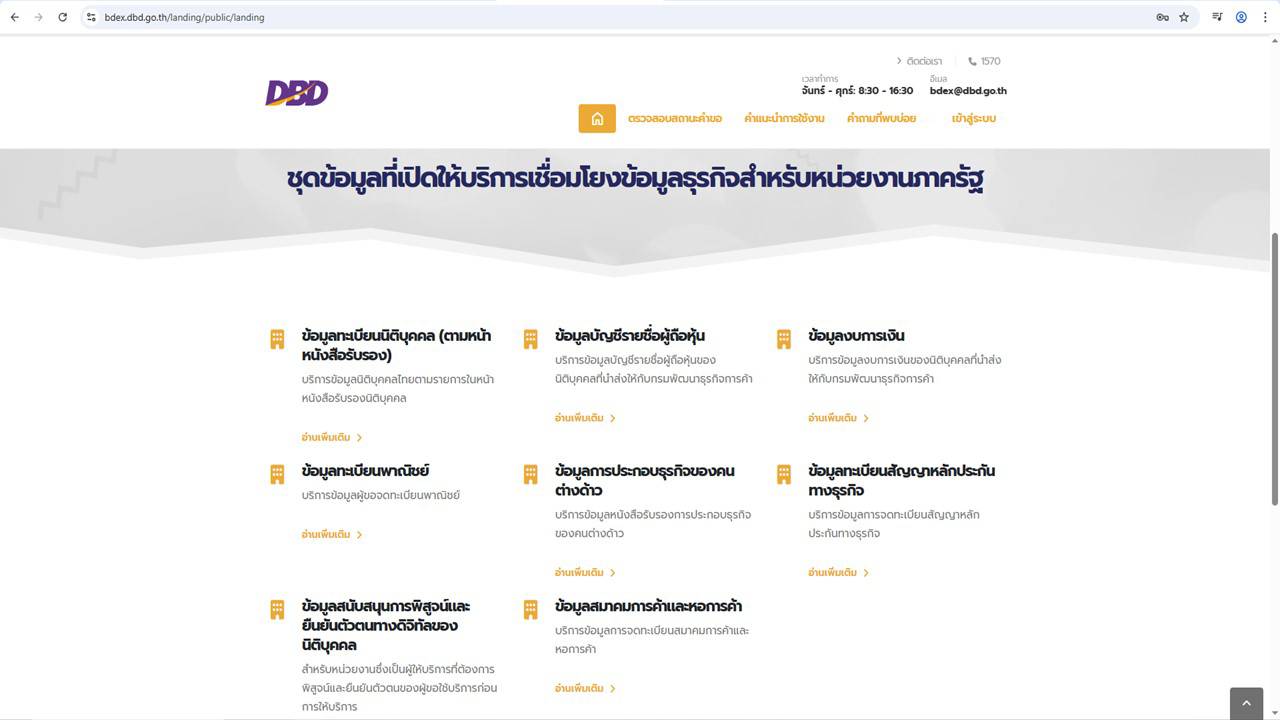The height and width of the screenshot is (720, 1280).
Task: Click the DBD logo
Action: click(296, 93)
